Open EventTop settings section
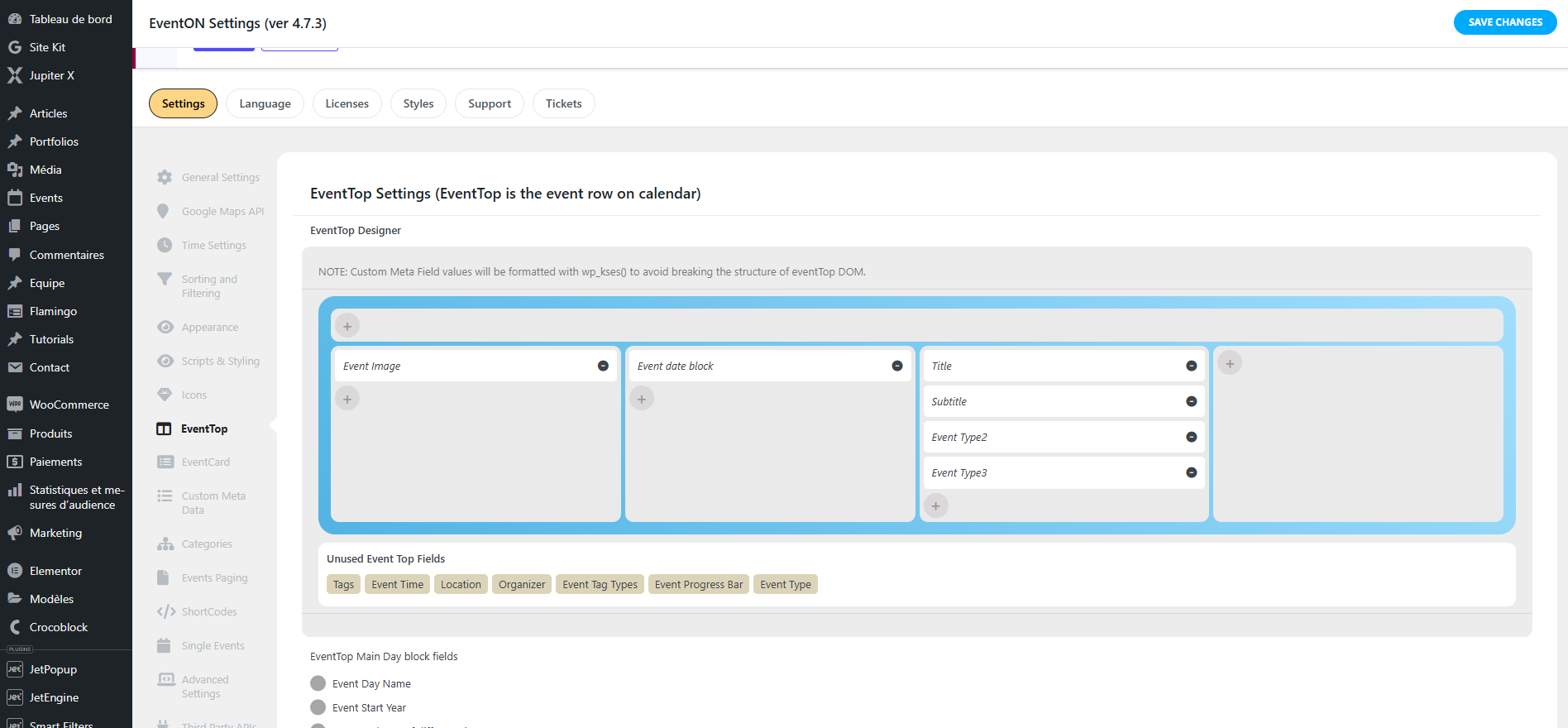1568x728 pixels. click(x=204, y=429)
